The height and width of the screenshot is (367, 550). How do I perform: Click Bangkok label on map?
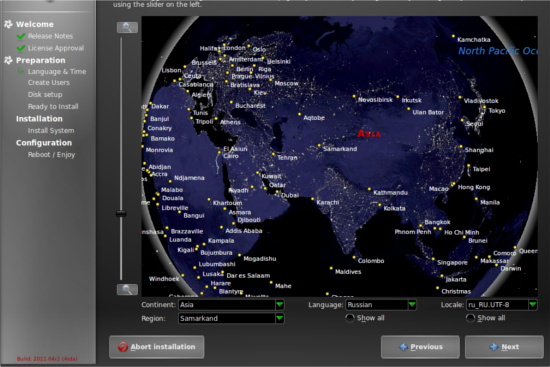click(437, 222)
